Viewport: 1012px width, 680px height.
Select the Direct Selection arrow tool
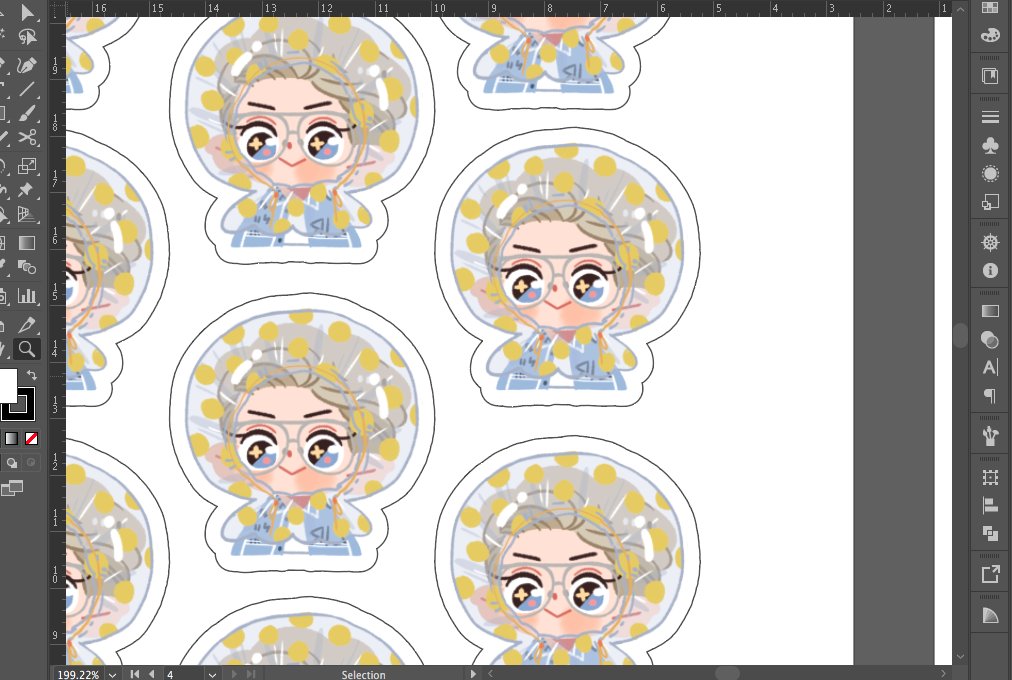pos(27,13)
